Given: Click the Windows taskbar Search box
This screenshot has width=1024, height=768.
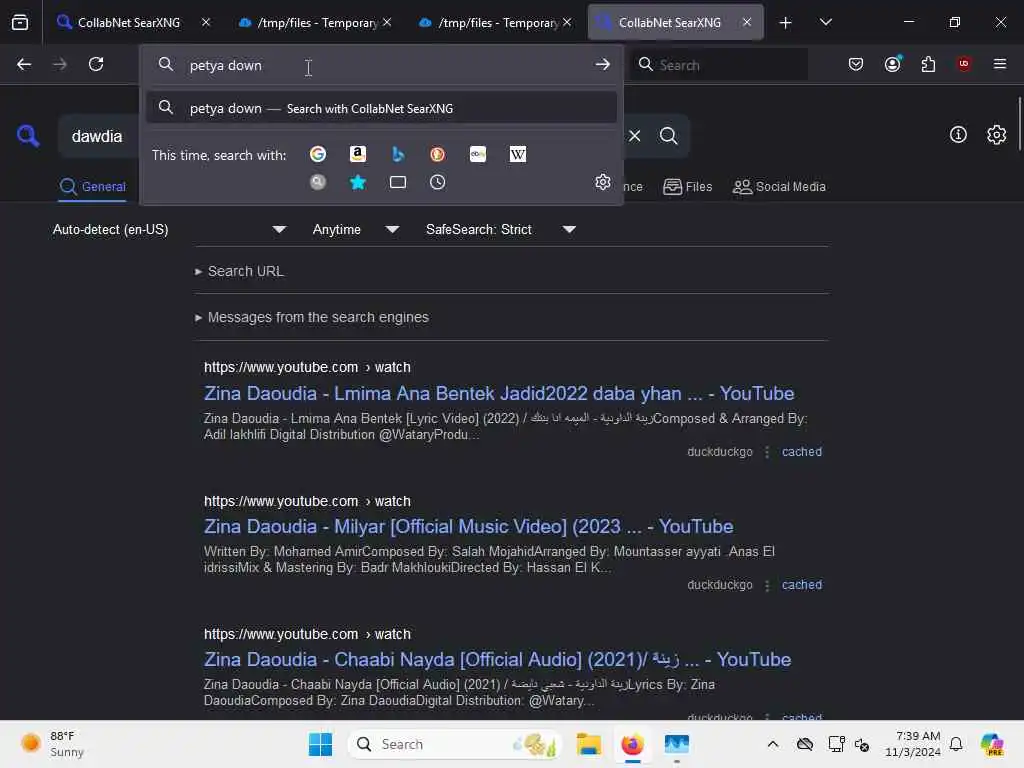Looking at the screenshot, I should point(455,744).
